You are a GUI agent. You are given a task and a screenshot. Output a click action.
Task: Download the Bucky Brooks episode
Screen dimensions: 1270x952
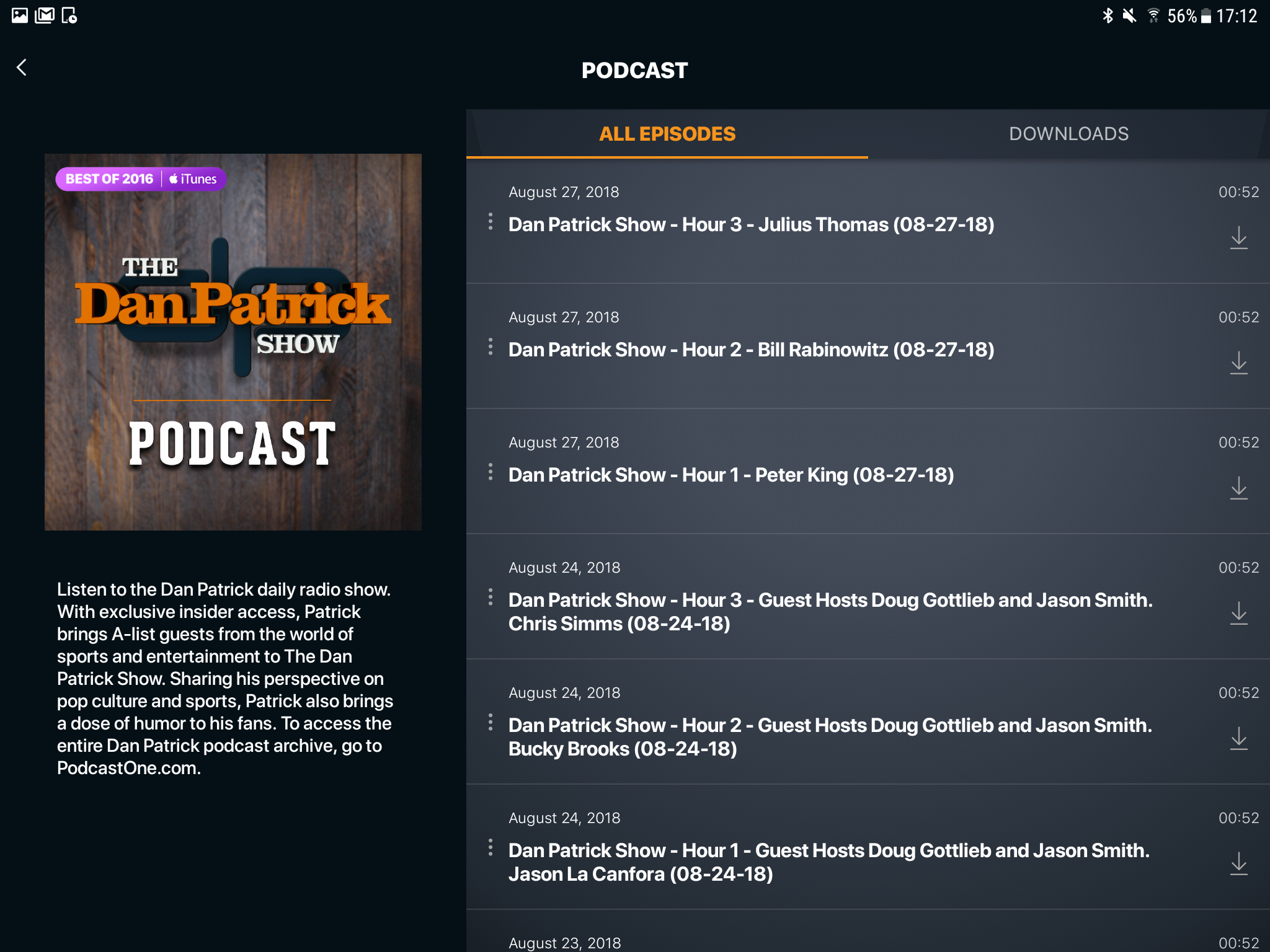click(1238, 738)
